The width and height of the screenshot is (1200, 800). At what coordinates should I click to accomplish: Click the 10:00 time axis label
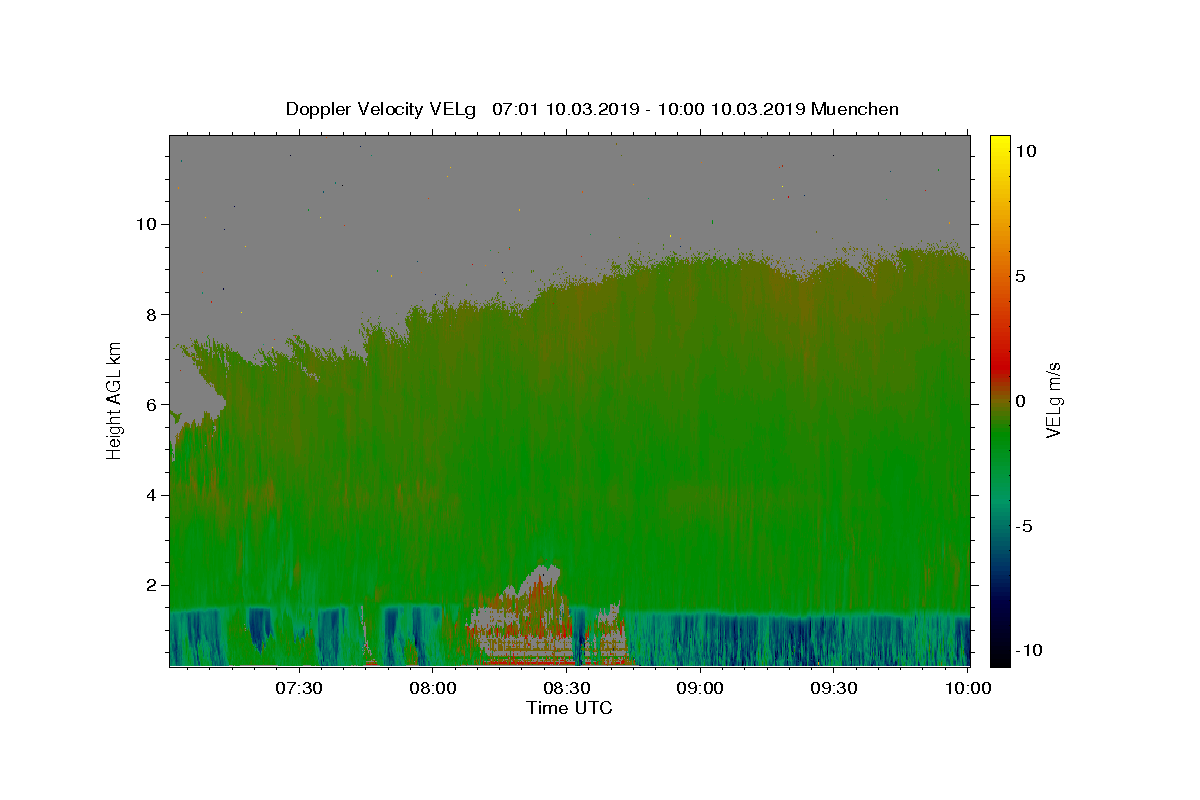[967, 688]
